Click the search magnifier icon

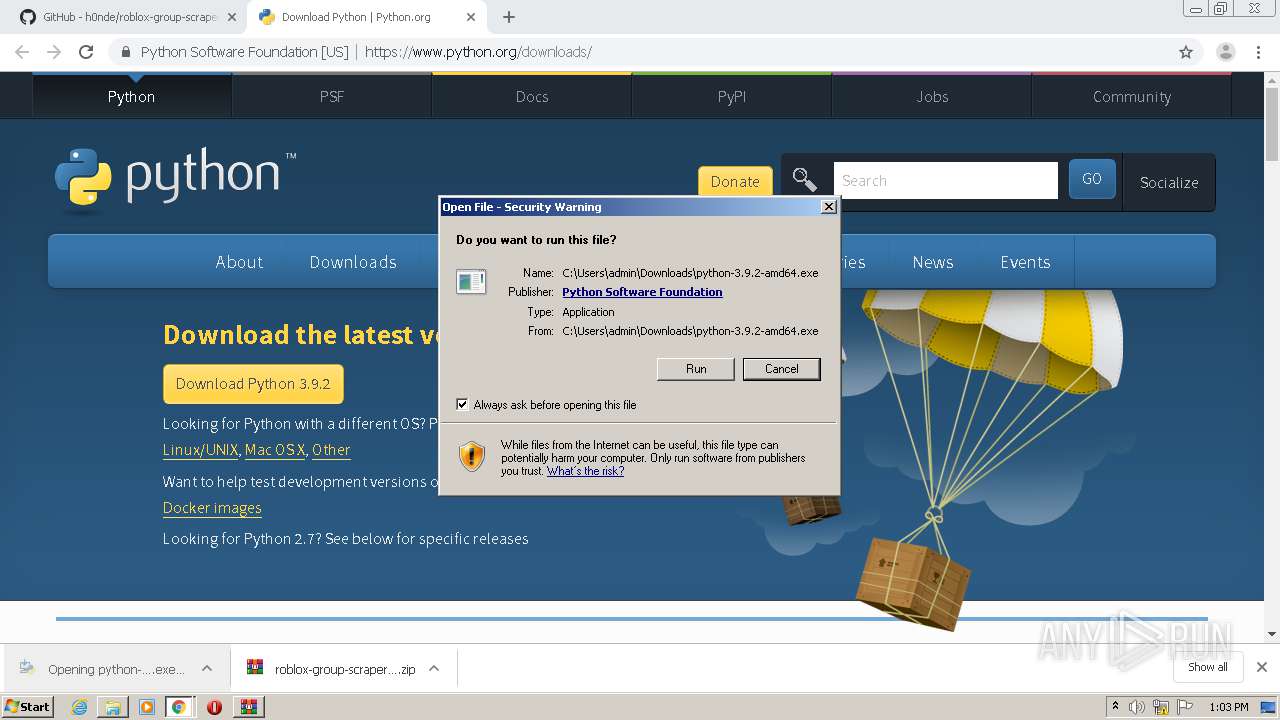(x=804, y=180)
